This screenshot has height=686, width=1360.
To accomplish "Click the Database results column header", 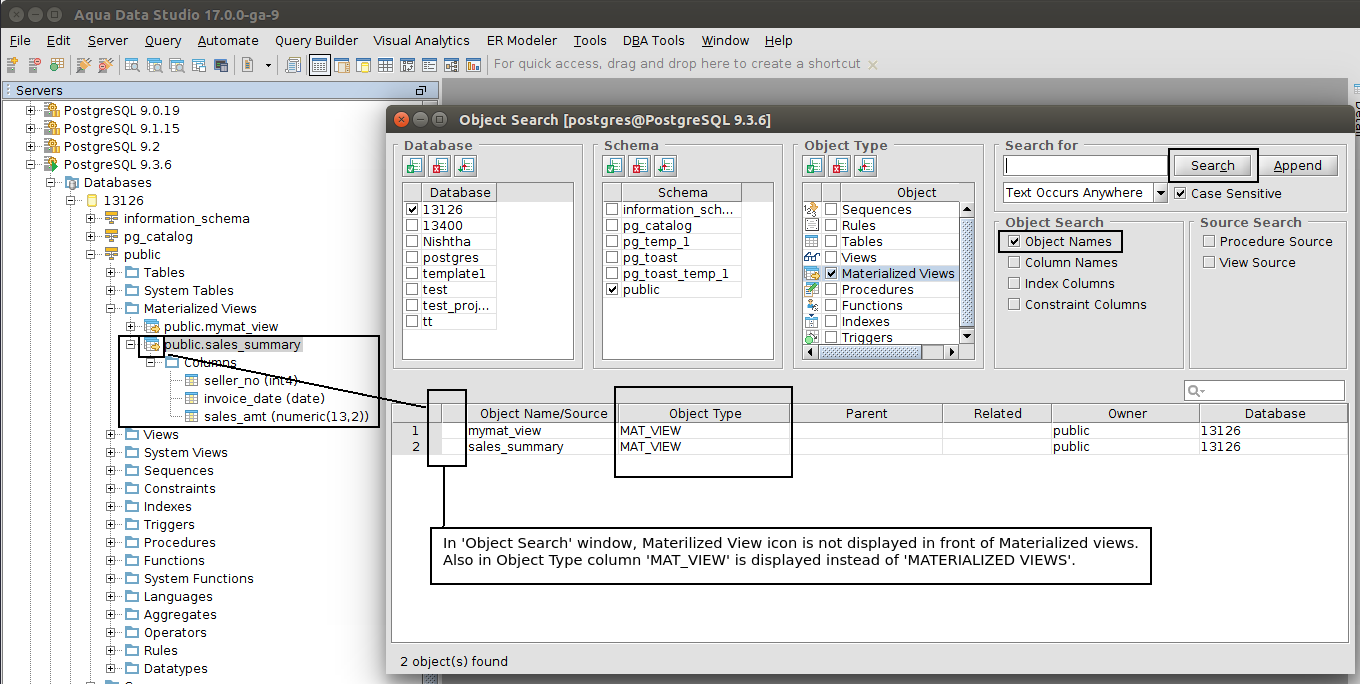I will [x=1274, y=414].
